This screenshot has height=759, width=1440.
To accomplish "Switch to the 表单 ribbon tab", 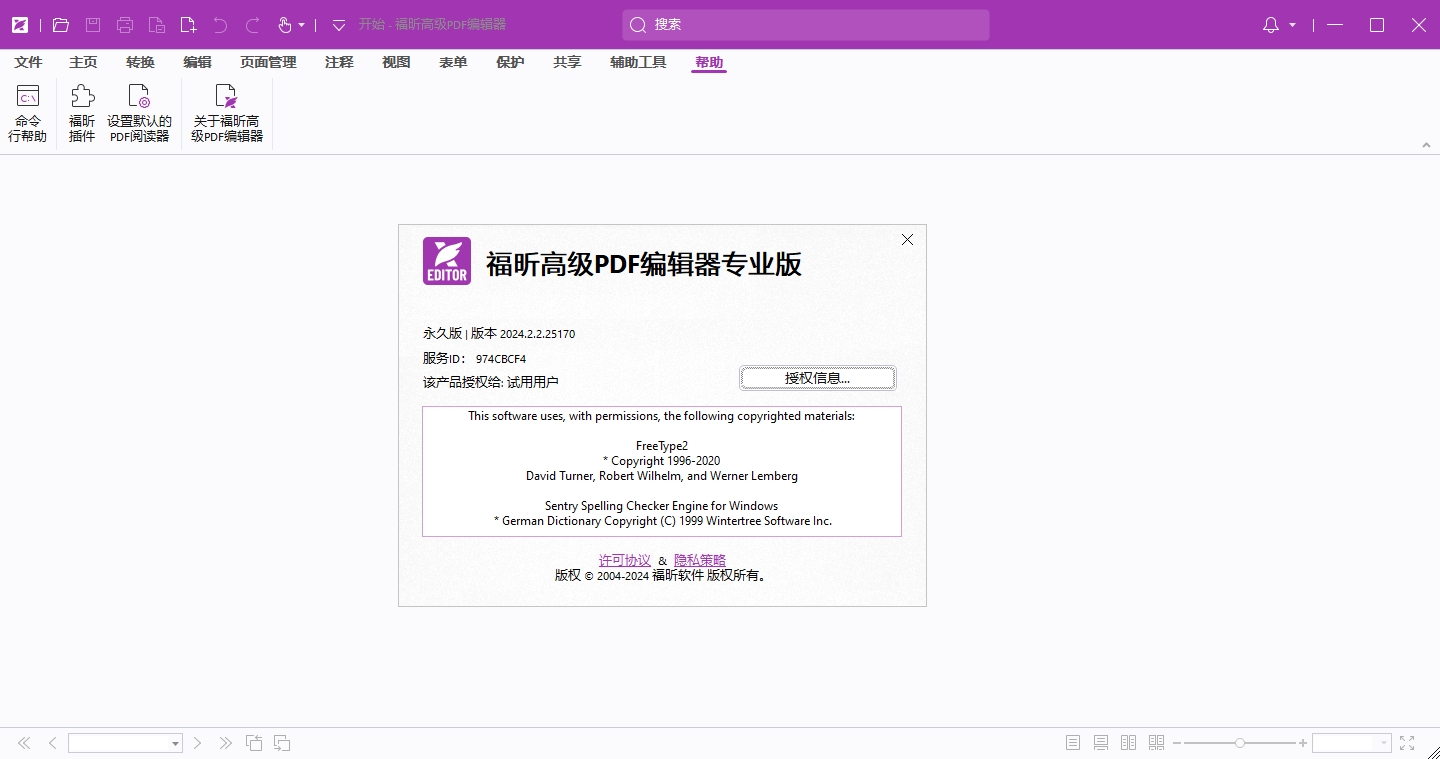I will [x=453, y=62].
